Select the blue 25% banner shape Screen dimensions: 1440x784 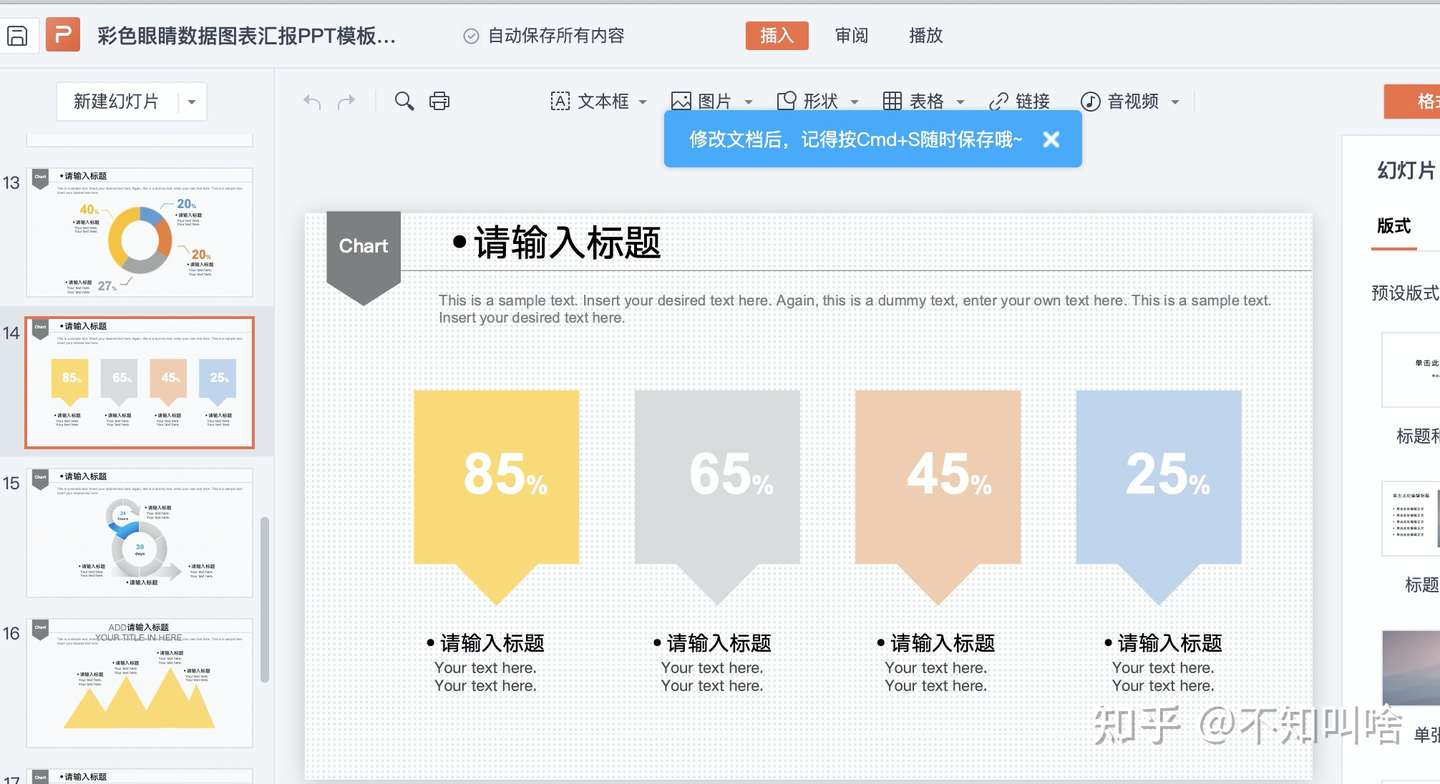tap(1159, 497)
